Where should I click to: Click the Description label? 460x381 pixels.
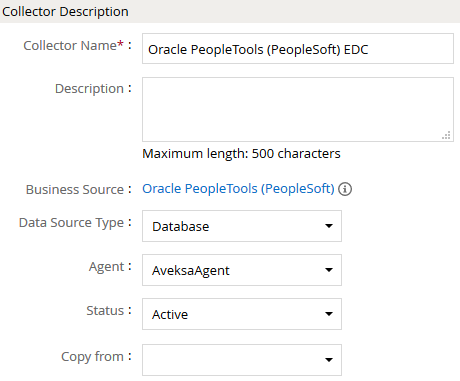click(89, 89)
